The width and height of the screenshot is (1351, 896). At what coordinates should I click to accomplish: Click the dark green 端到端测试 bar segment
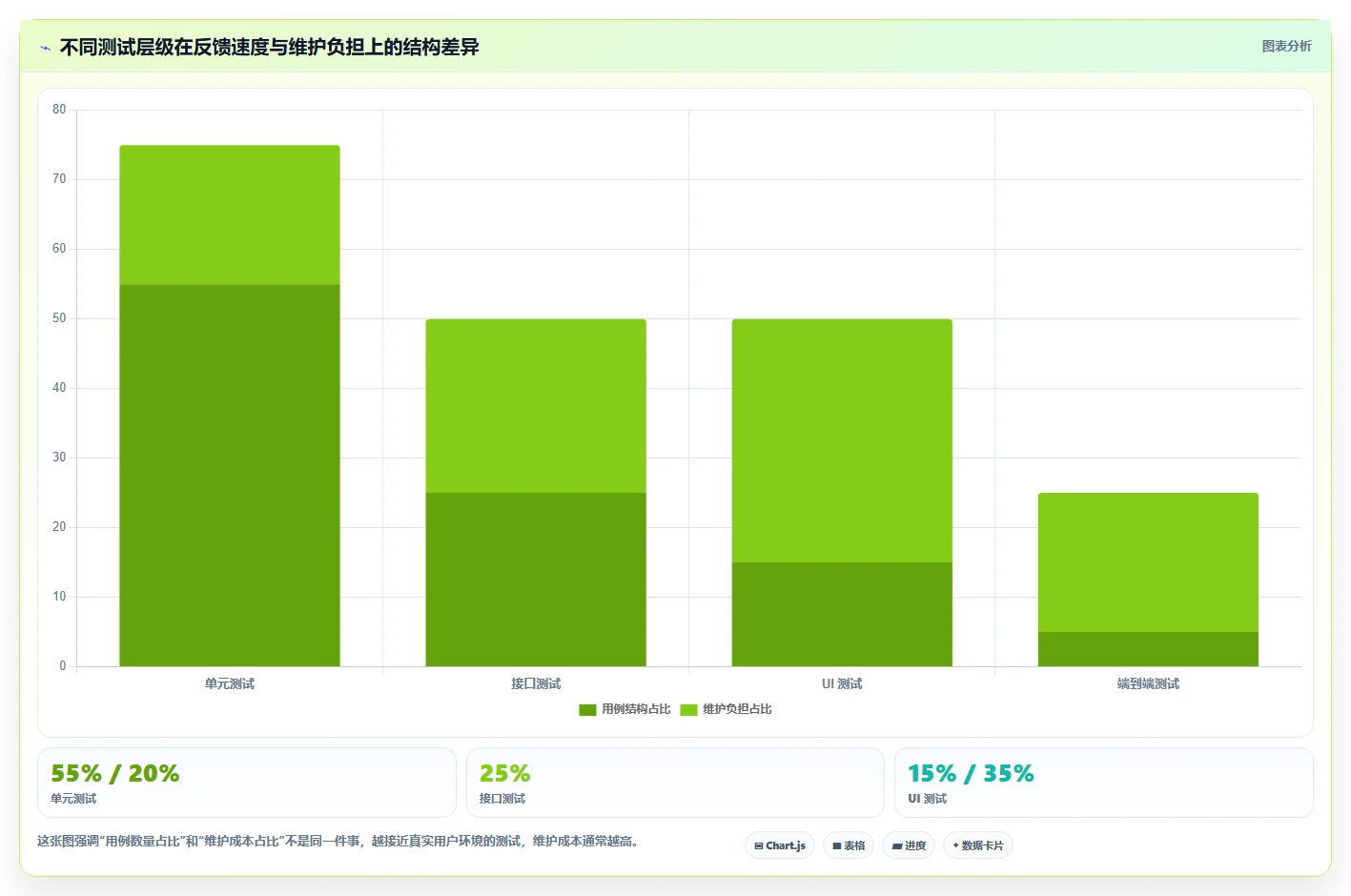[x=1148, y=649]
